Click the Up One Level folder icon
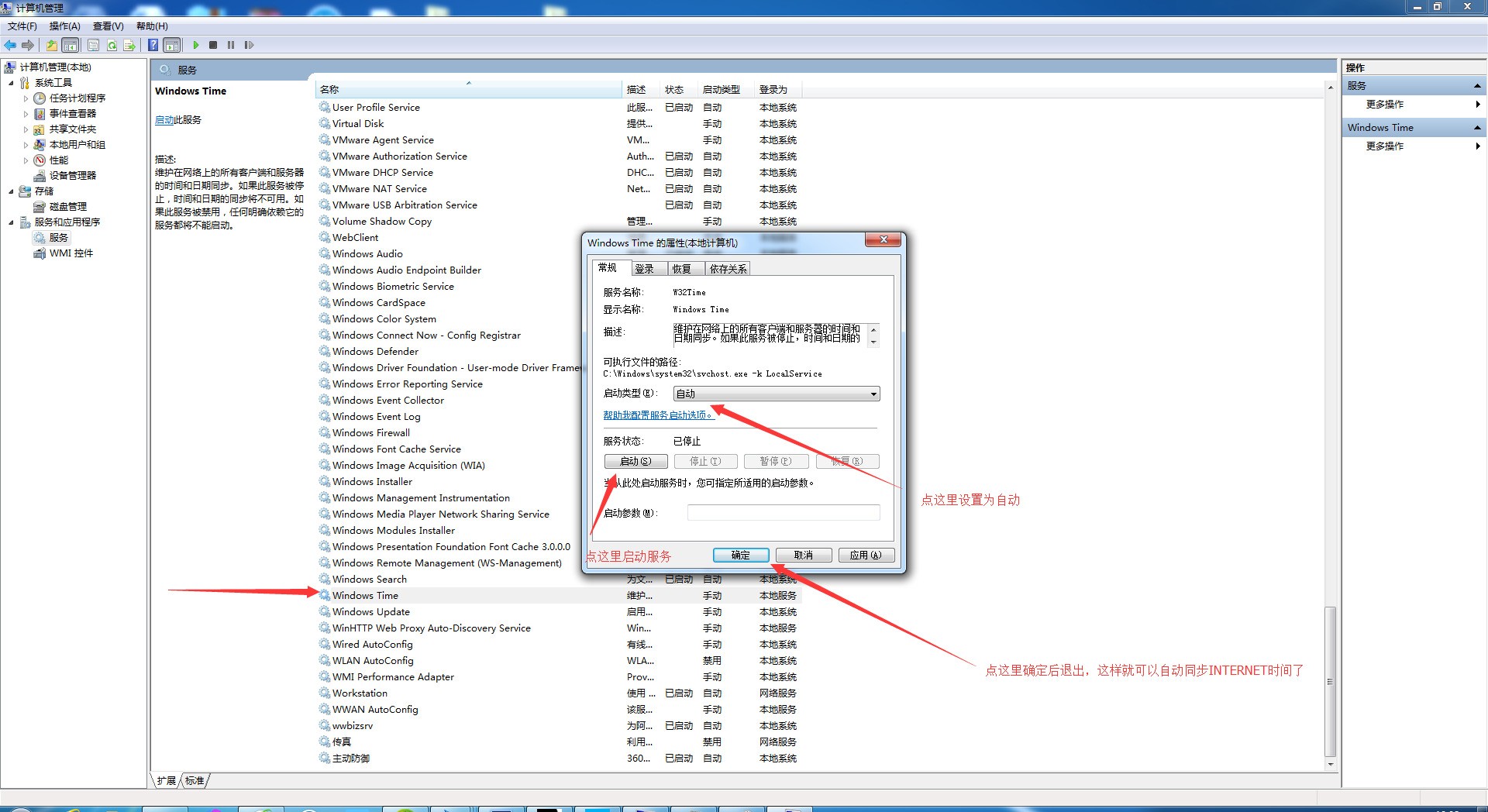Image resolution: width=1488 pixels, height=812 pixels. tap(52, 45)
